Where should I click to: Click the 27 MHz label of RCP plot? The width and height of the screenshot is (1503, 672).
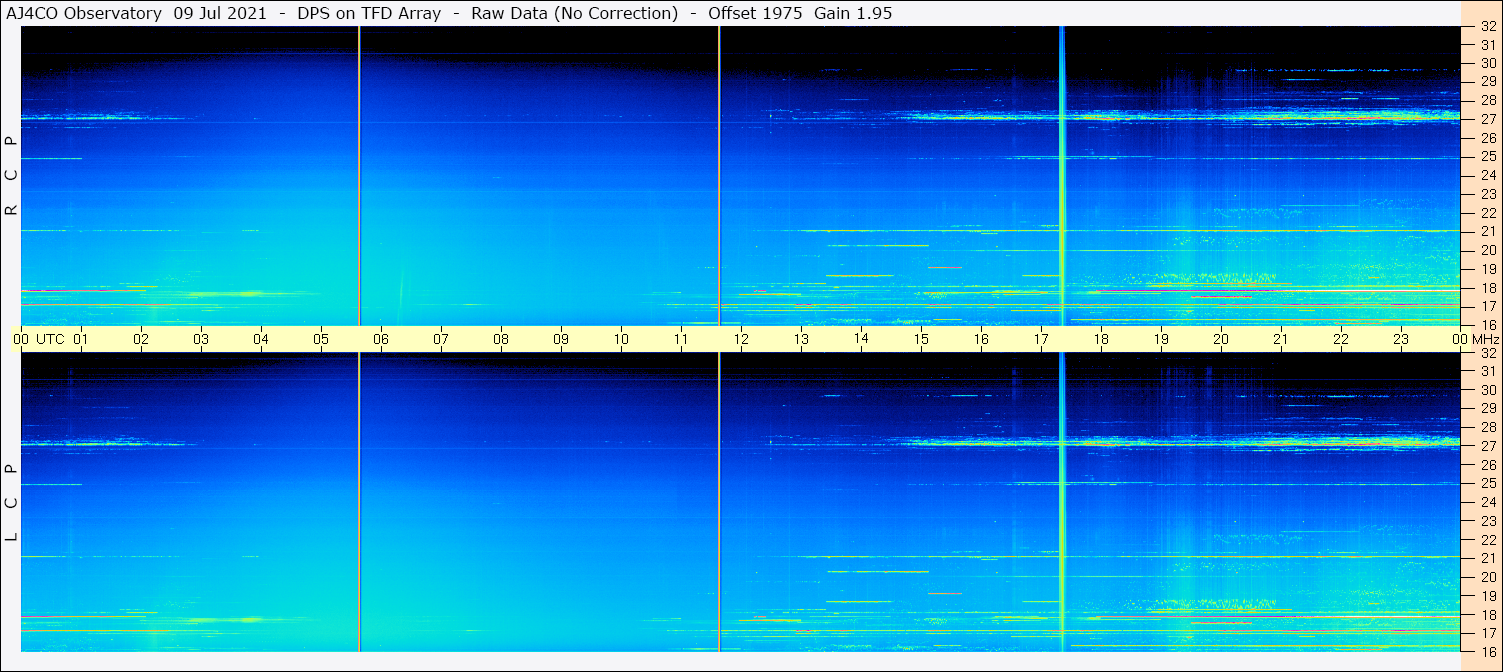1488,119
